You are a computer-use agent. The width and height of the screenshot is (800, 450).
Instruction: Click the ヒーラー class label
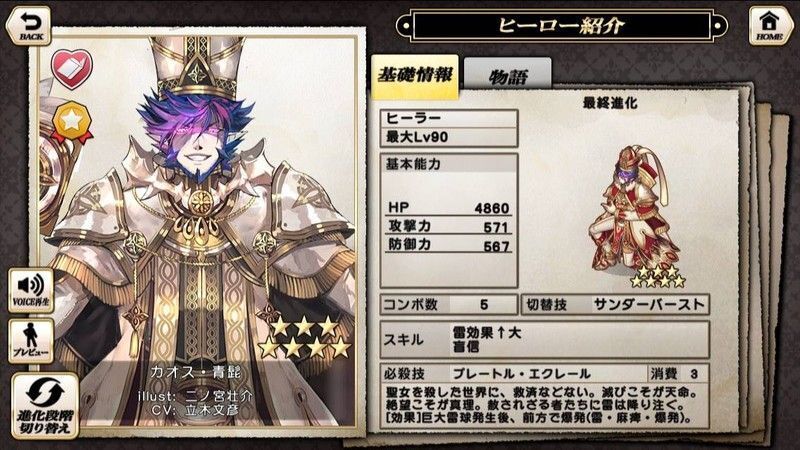[x=449, y=118]
